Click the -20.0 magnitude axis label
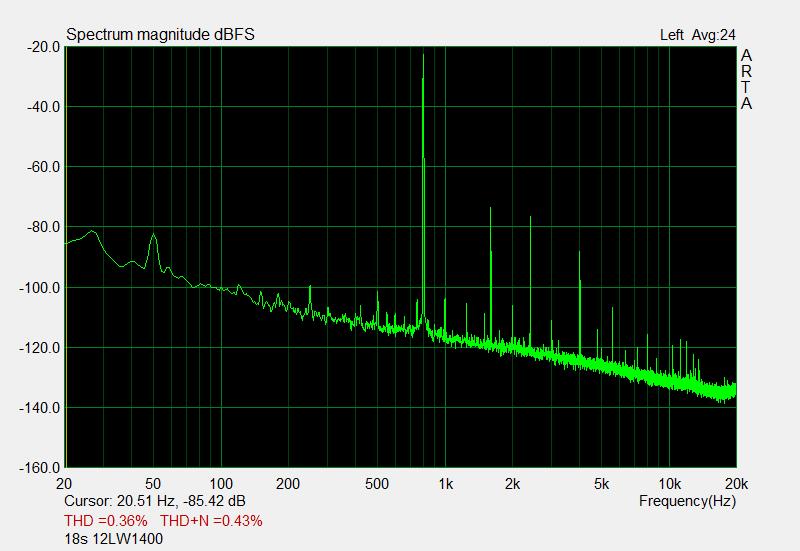The height and width of the screenshot is (551, 800). (42, 47)
